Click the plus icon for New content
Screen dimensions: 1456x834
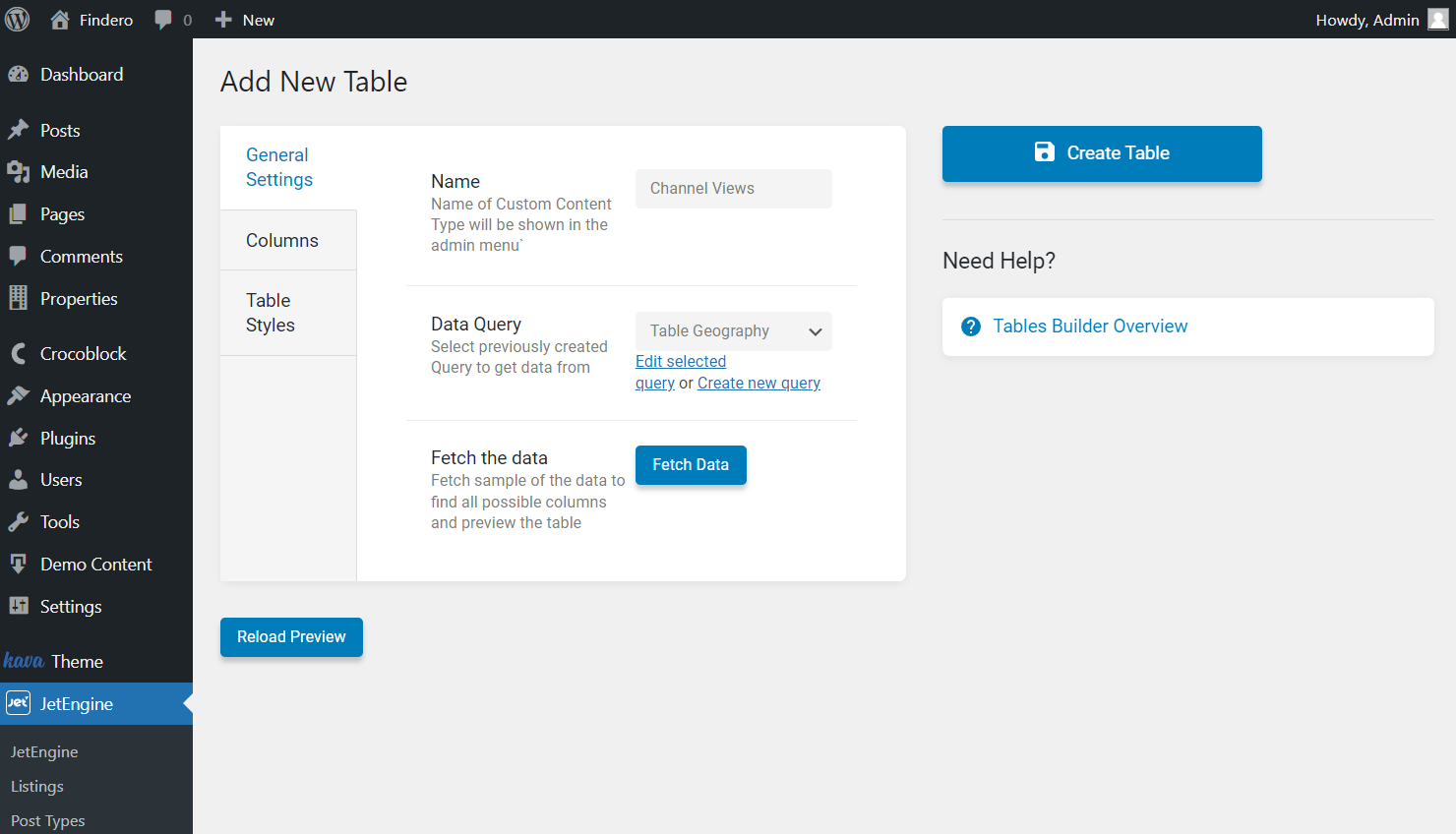tap(223, 20)
